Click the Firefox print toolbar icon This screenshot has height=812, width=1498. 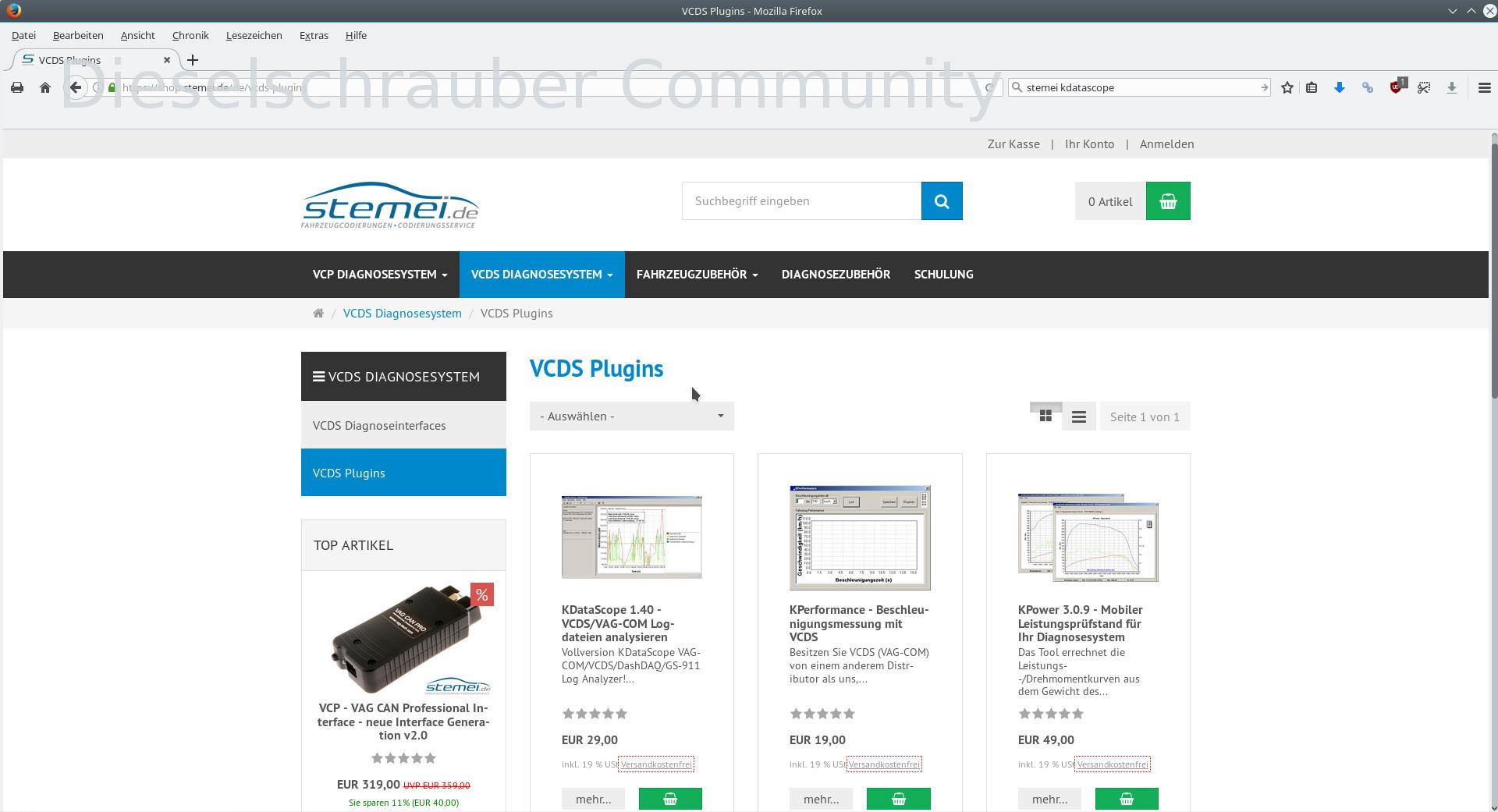[17, 87]
